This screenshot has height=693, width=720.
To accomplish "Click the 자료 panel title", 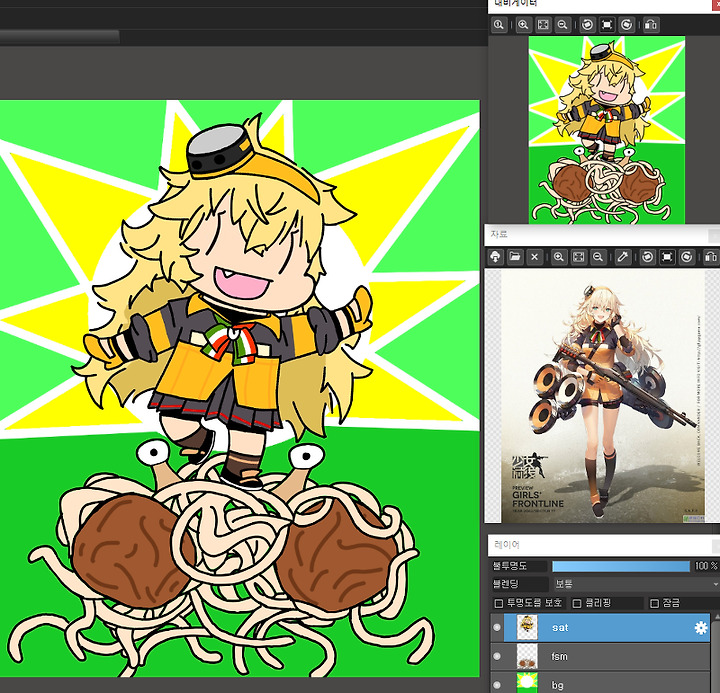I will tap(499, 234).
